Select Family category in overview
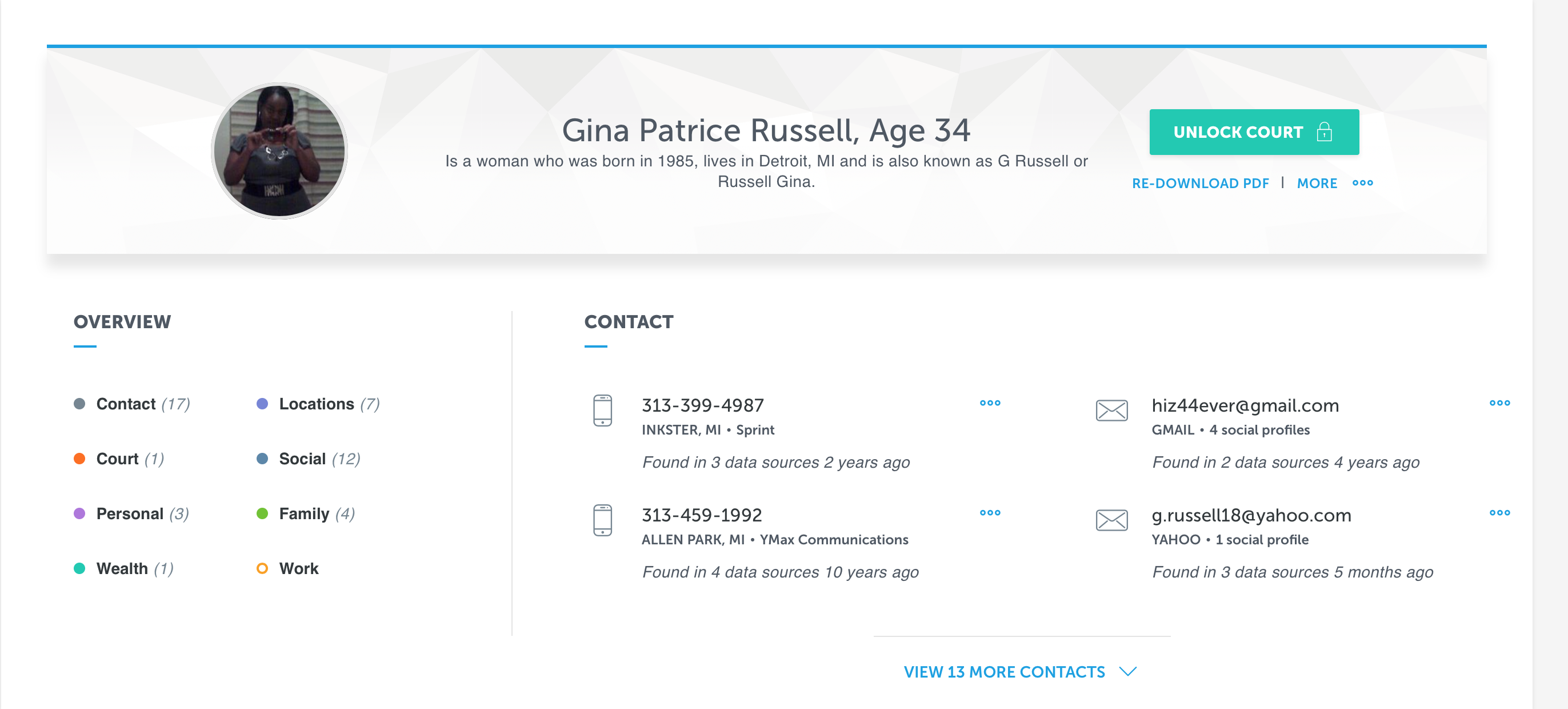The height and width of the screenshot is (709, 1568). [x=305, y=513]
